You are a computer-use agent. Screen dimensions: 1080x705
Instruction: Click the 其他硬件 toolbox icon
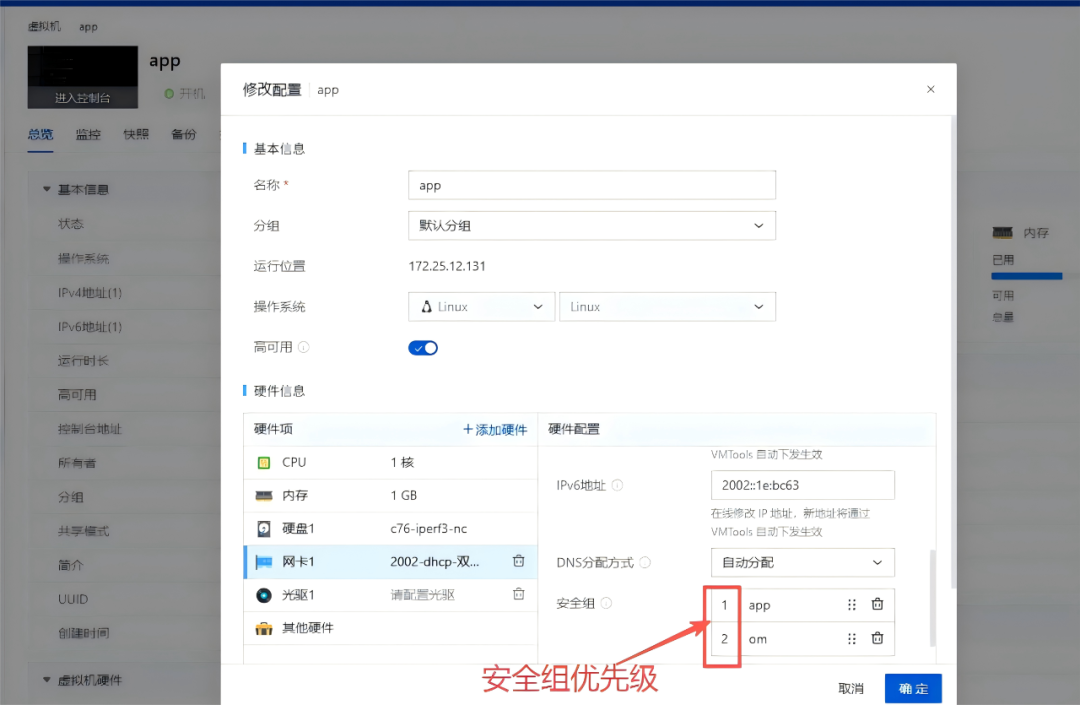pos(264,628)
